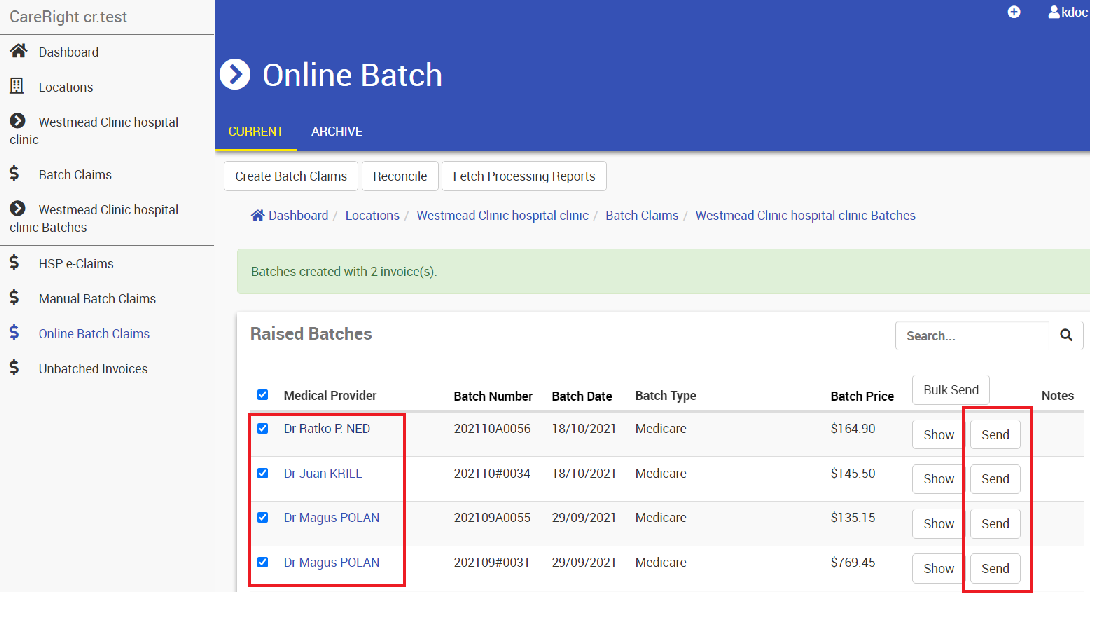Viewport: 1093px width, 618px height.
Task: Send the Dr Juan KHILL batch
Action: pos(995,479)
